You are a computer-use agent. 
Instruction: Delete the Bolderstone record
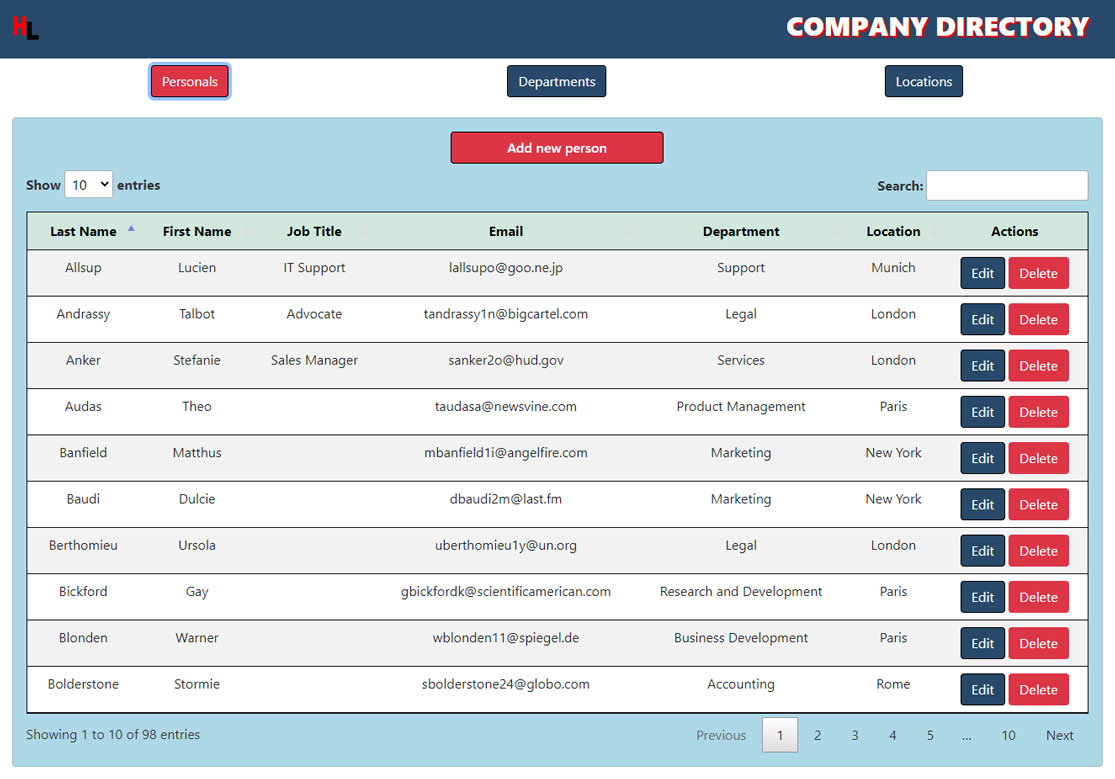click(x=1038, y=689)
